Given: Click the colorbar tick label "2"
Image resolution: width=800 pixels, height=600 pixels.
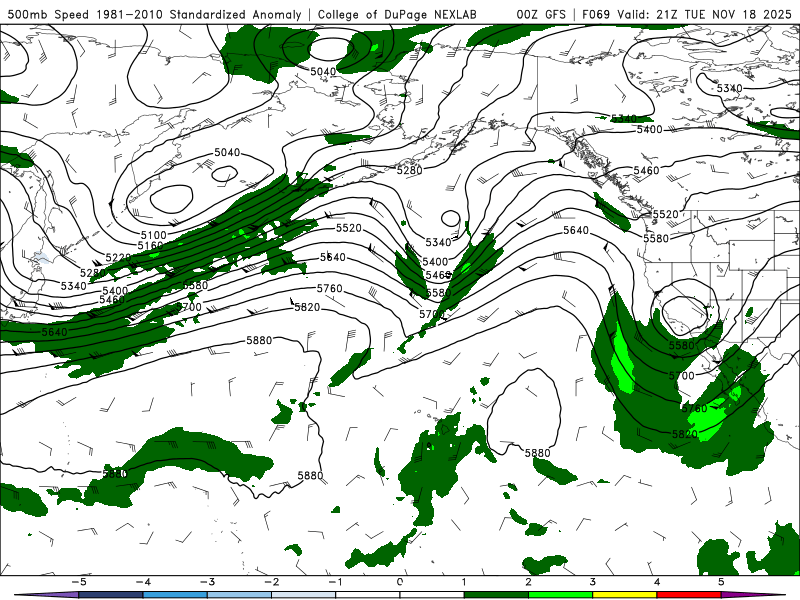Looking at the screenshot, I should 529,582.
